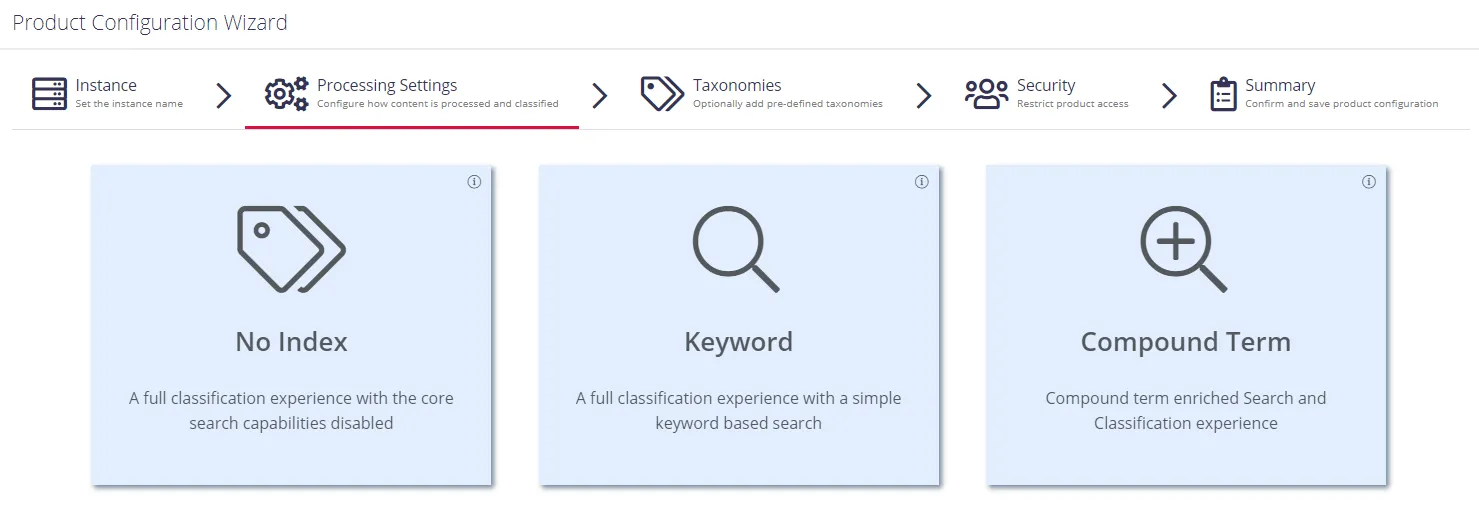
Task: Click the chevron arrow before the Summary step
Action: click(1169, 95)
